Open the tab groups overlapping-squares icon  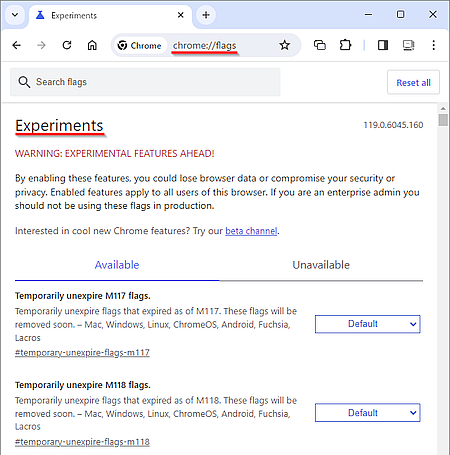pos(320,45)
